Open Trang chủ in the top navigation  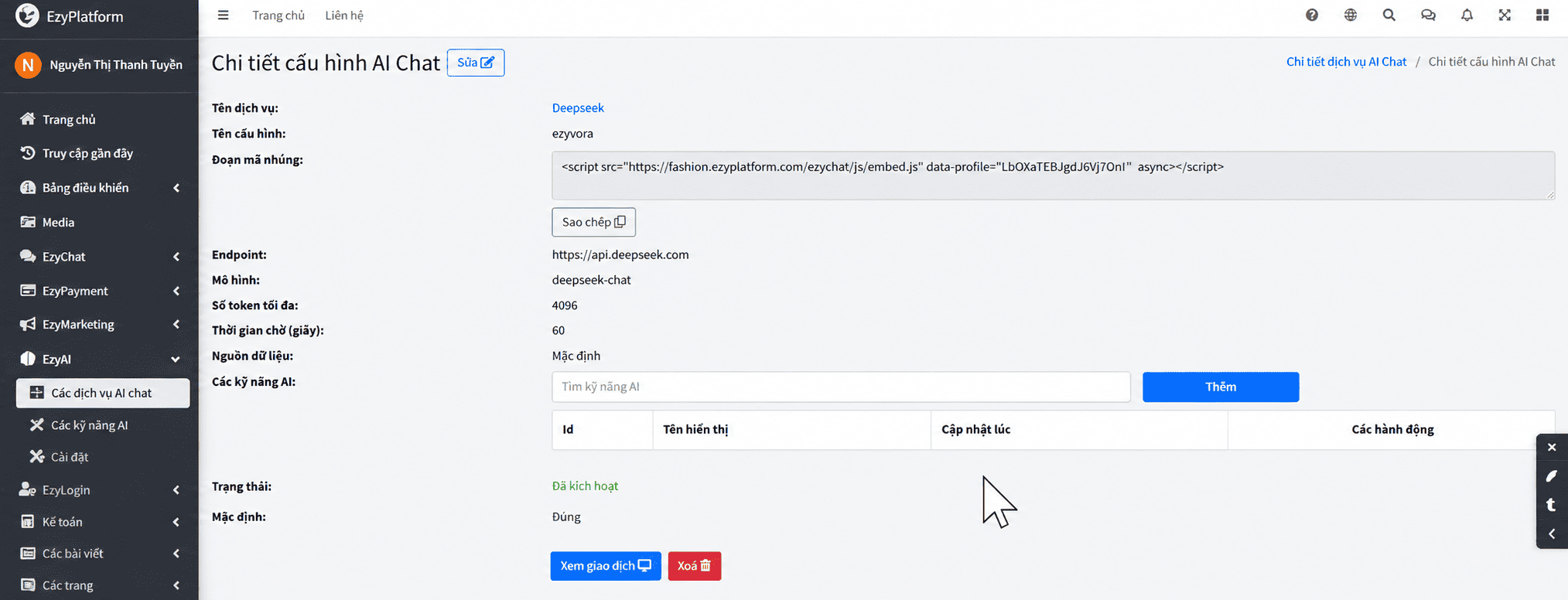tap(278, 15)
